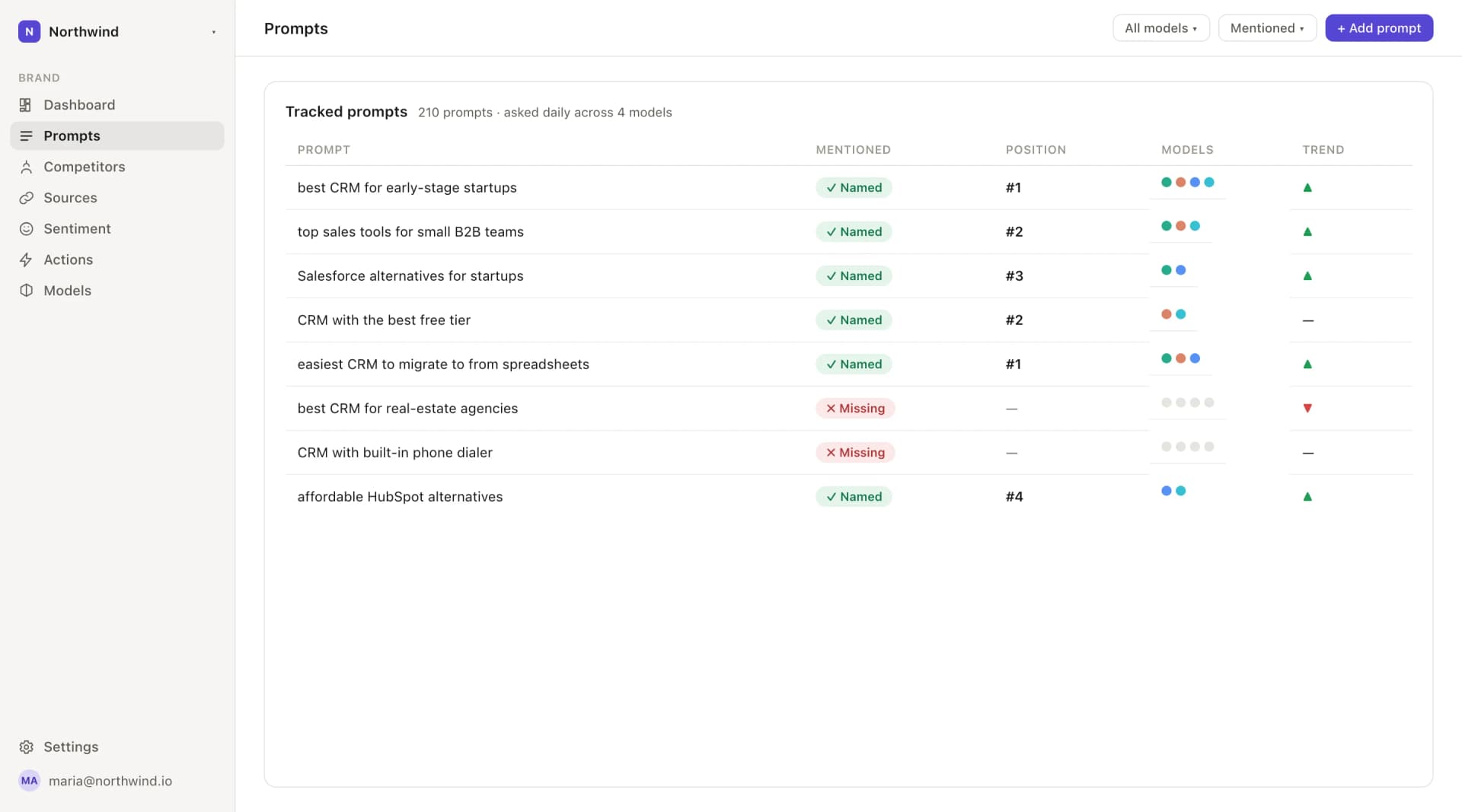Screen dimensions: 1462x812
Task: Click the Settings gear icon
Action: coord(26,747)
